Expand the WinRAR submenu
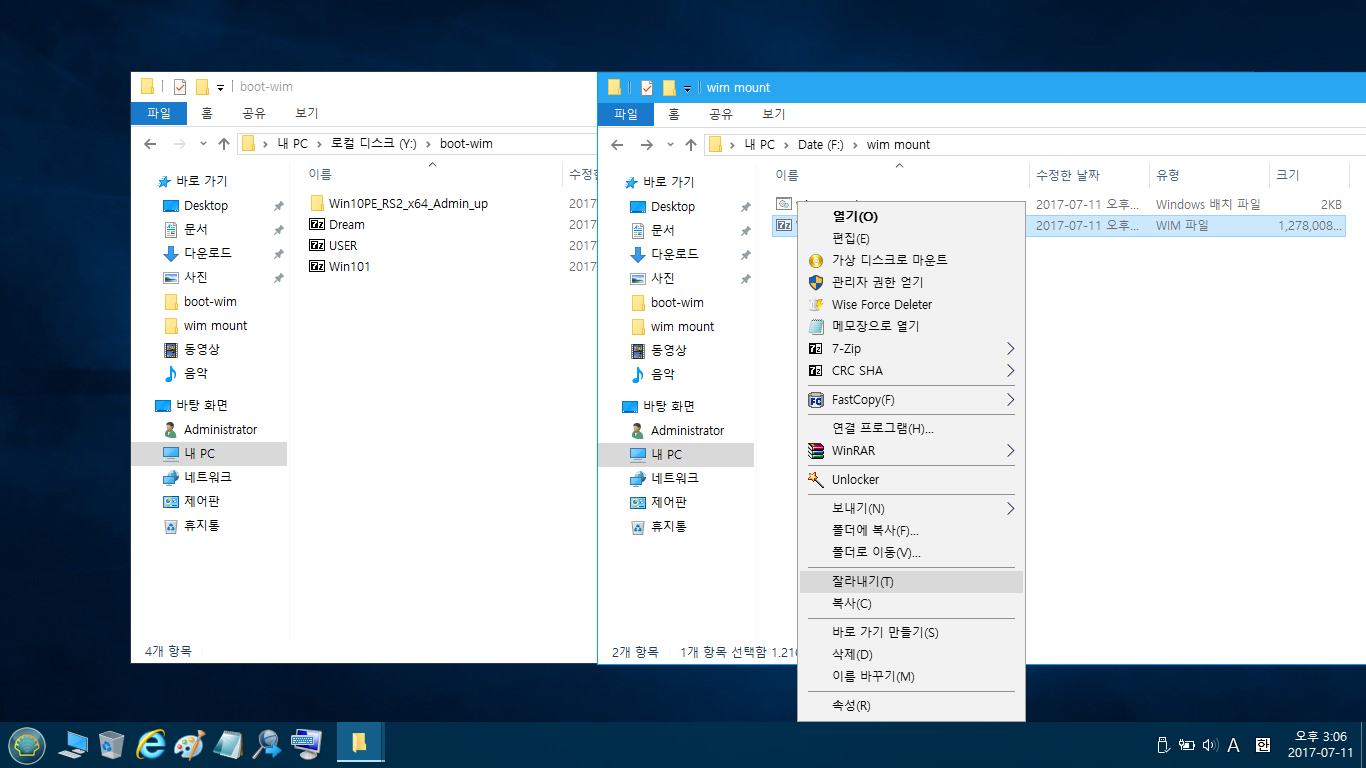The width and height of the screenshot is (1366, 768). [911, 450]
